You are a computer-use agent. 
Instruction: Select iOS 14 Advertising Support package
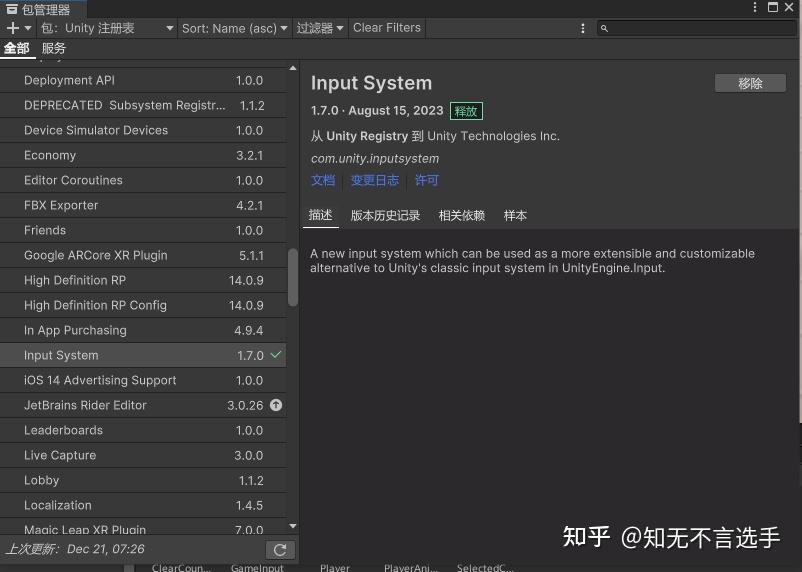(143, 380)
